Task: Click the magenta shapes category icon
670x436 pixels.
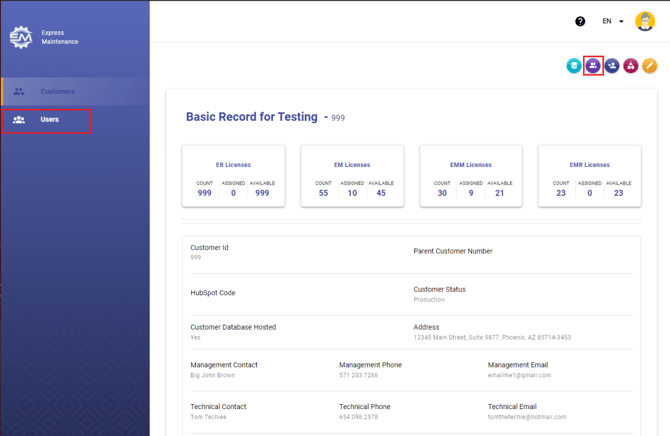Action: pos(631,66)
